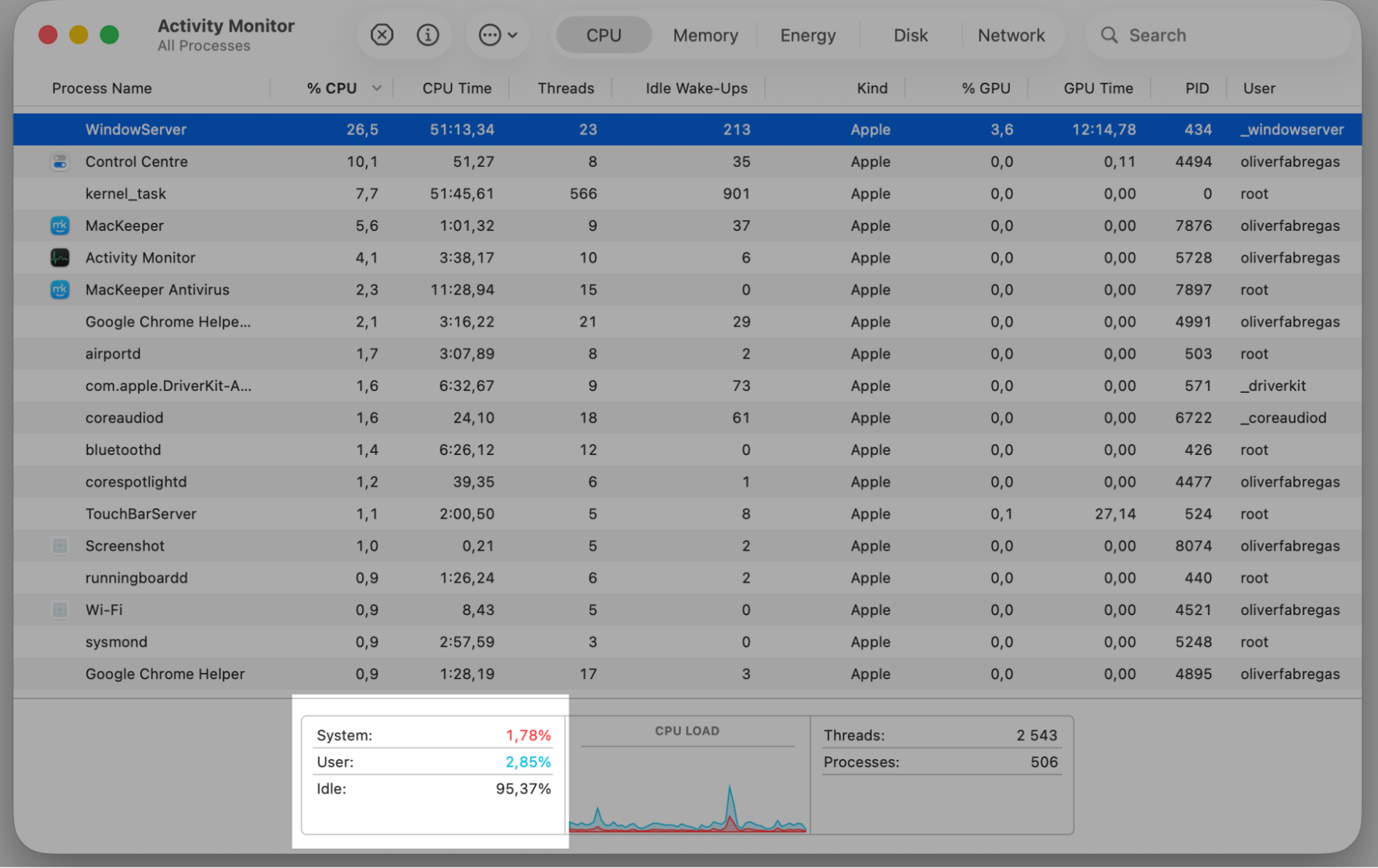Switch to the Energy tab
This screenshot has height=868, width=1378.
tap(808, 35)
